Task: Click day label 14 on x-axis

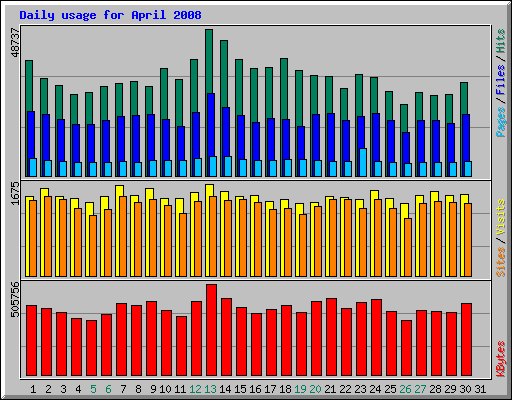Action: 225,389
